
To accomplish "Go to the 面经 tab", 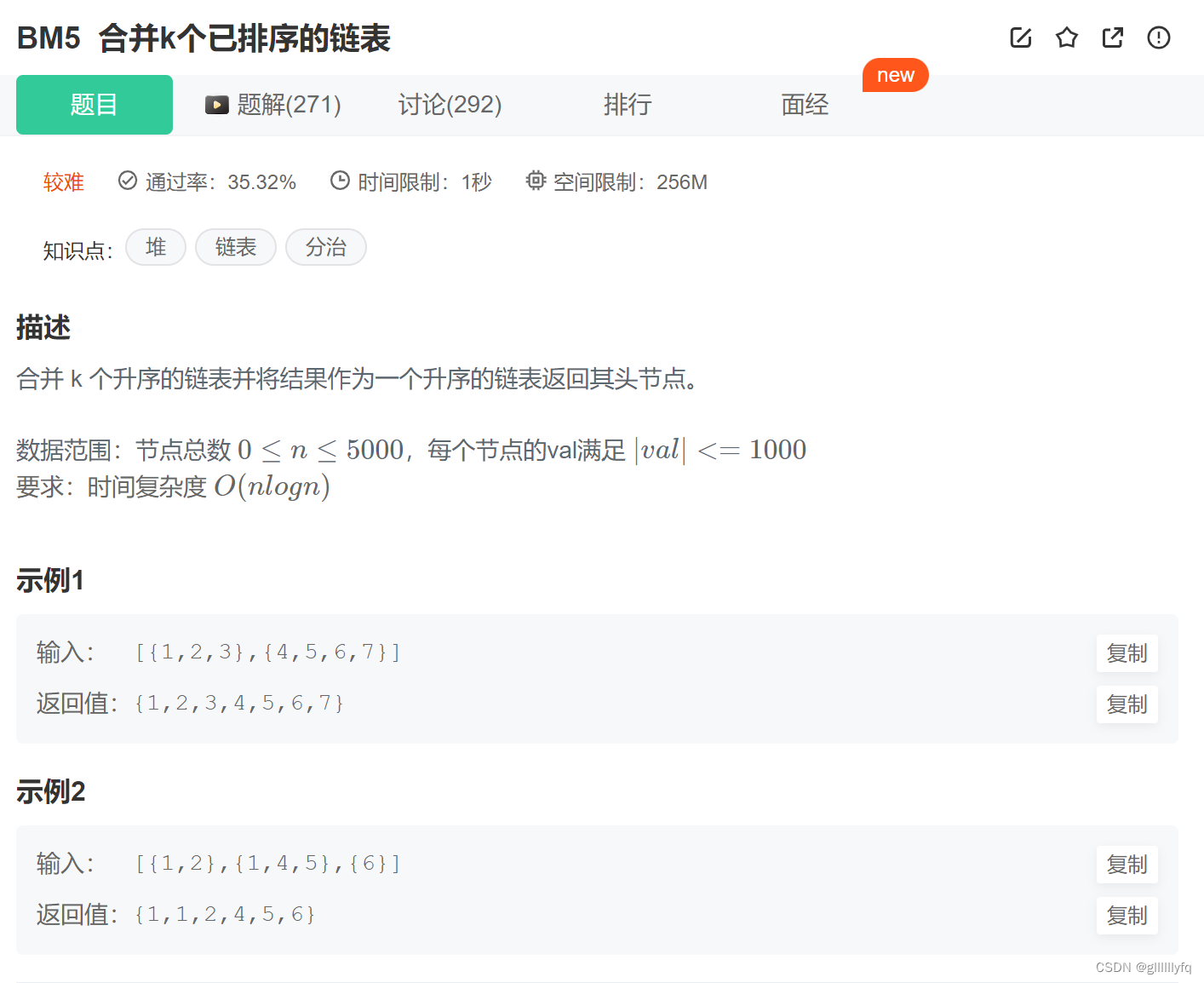I will click(805, 105).
